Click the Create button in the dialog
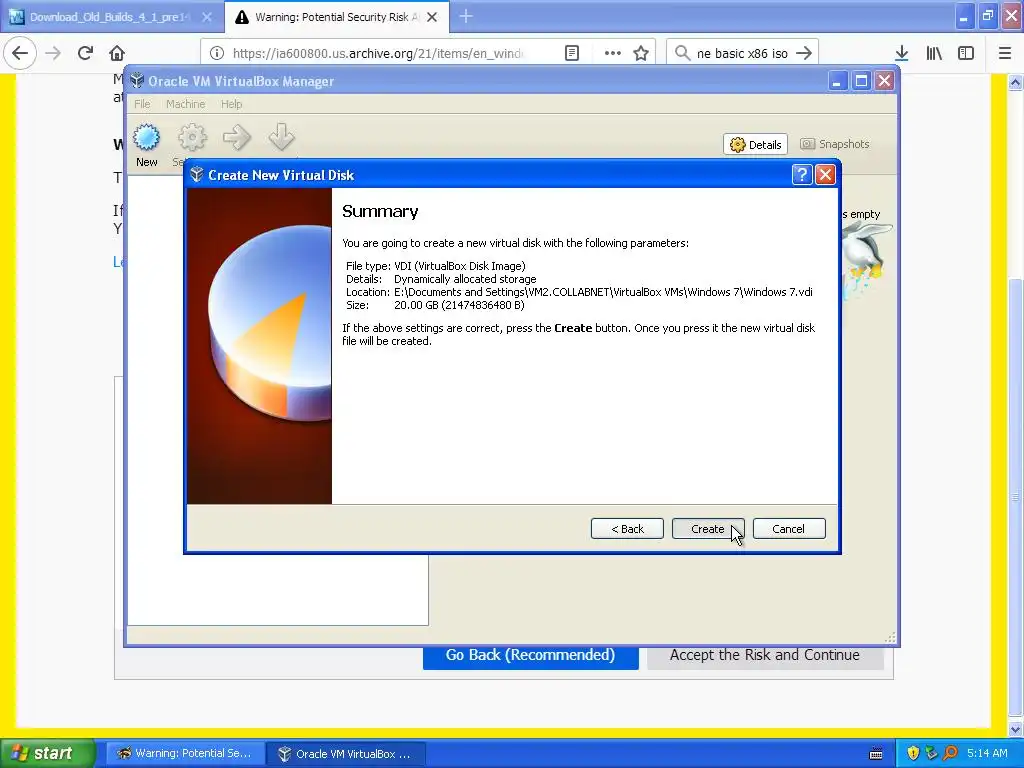The width and height of the screenshot is (1024, 768). [x=708, y=529]
